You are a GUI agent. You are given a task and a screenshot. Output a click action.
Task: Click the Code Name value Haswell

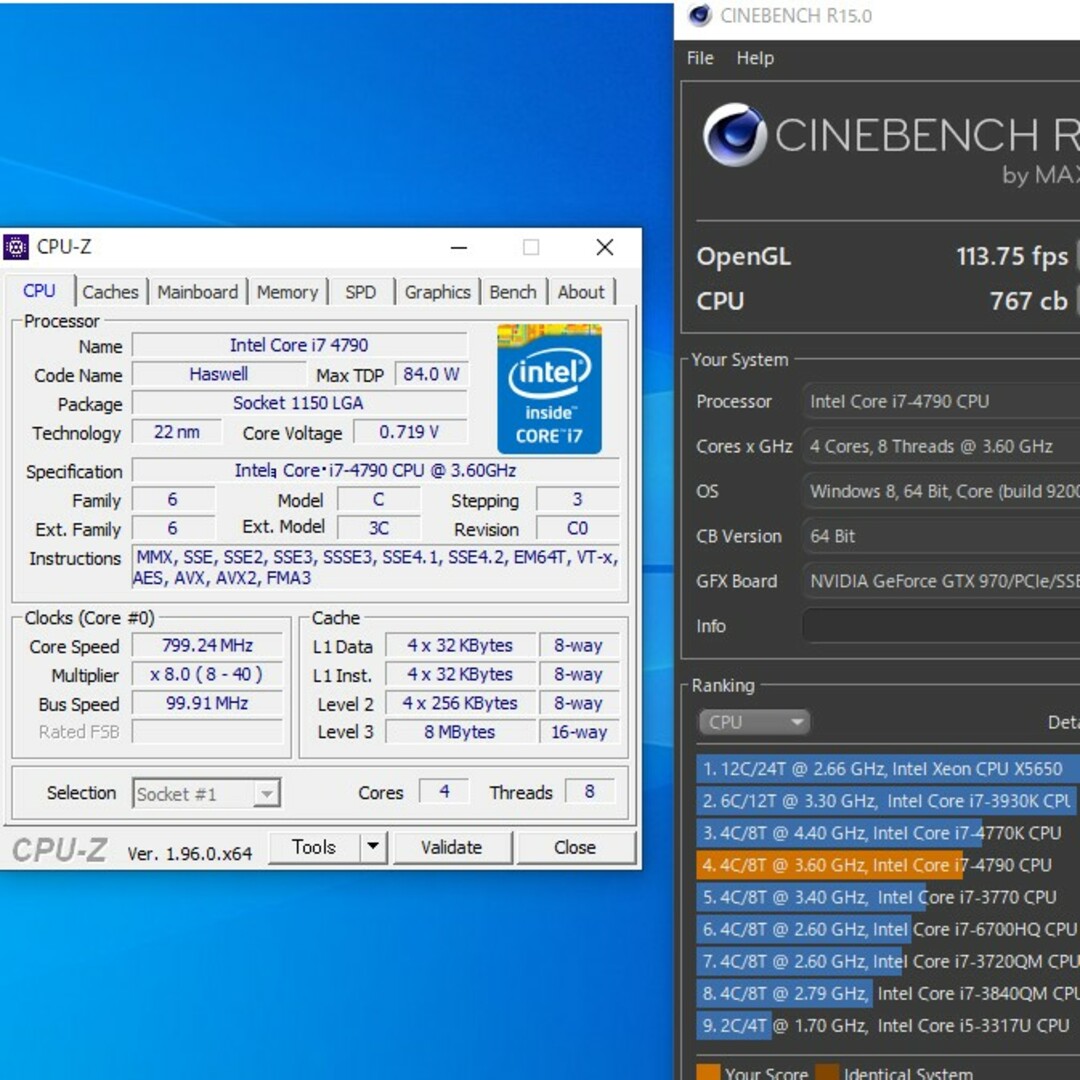tap(218, 374)
